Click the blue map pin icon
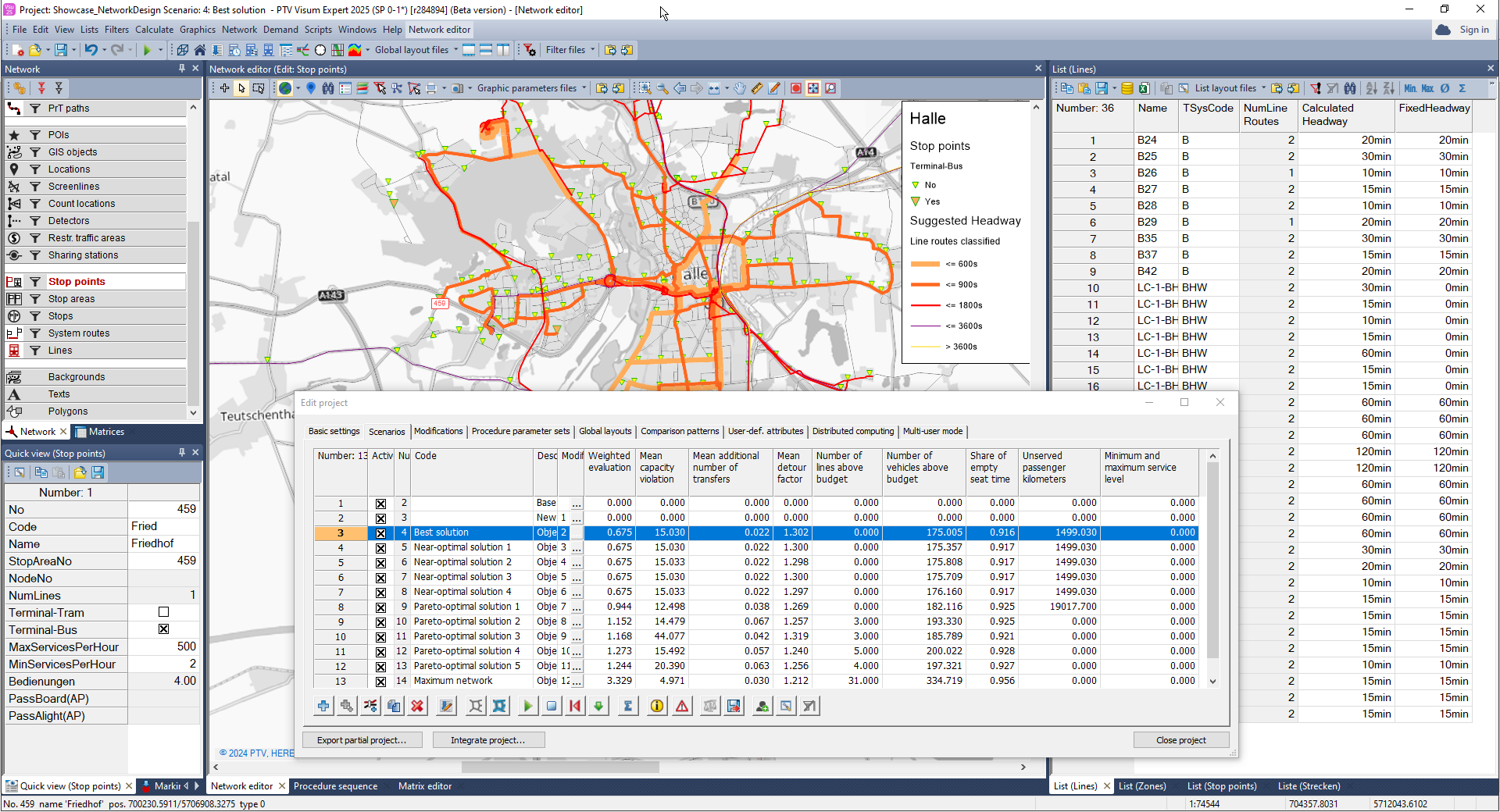 pos(311,88)
